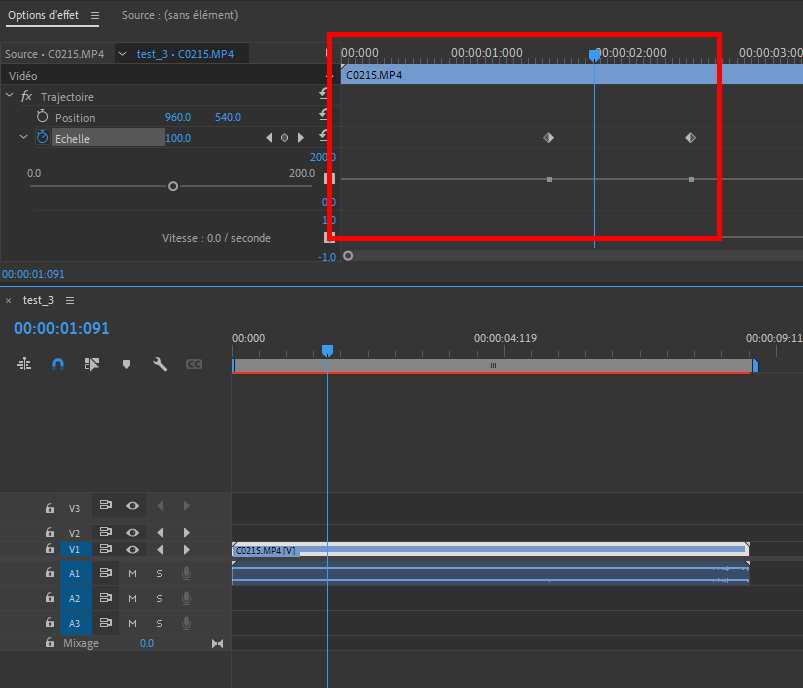The height and width of the screenshot is (688, 803).
Task: Hide track V1 with eye icon
Action: (x=133, y=550)
